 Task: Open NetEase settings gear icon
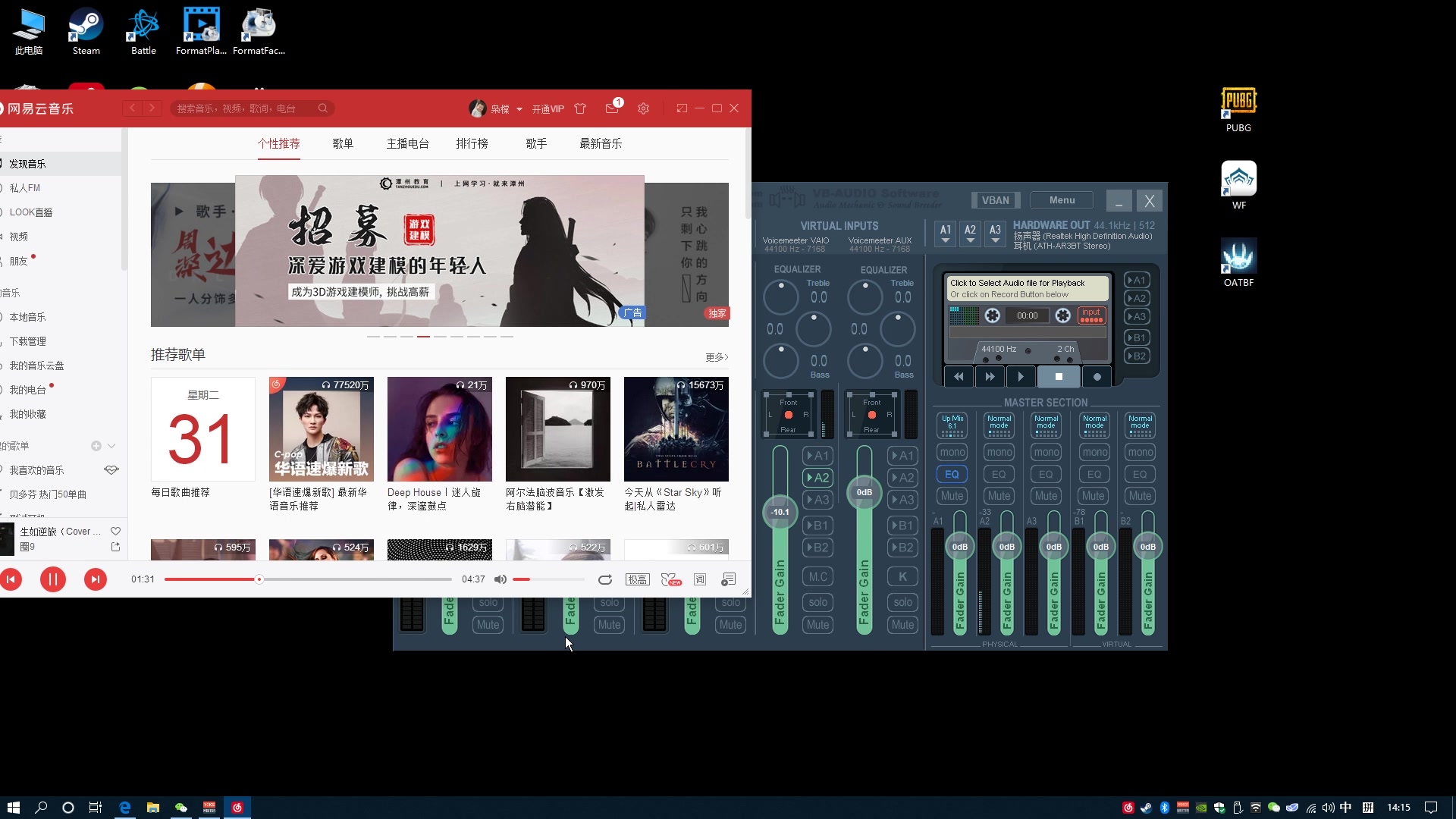pyautogui.click(x=643, y=108)
